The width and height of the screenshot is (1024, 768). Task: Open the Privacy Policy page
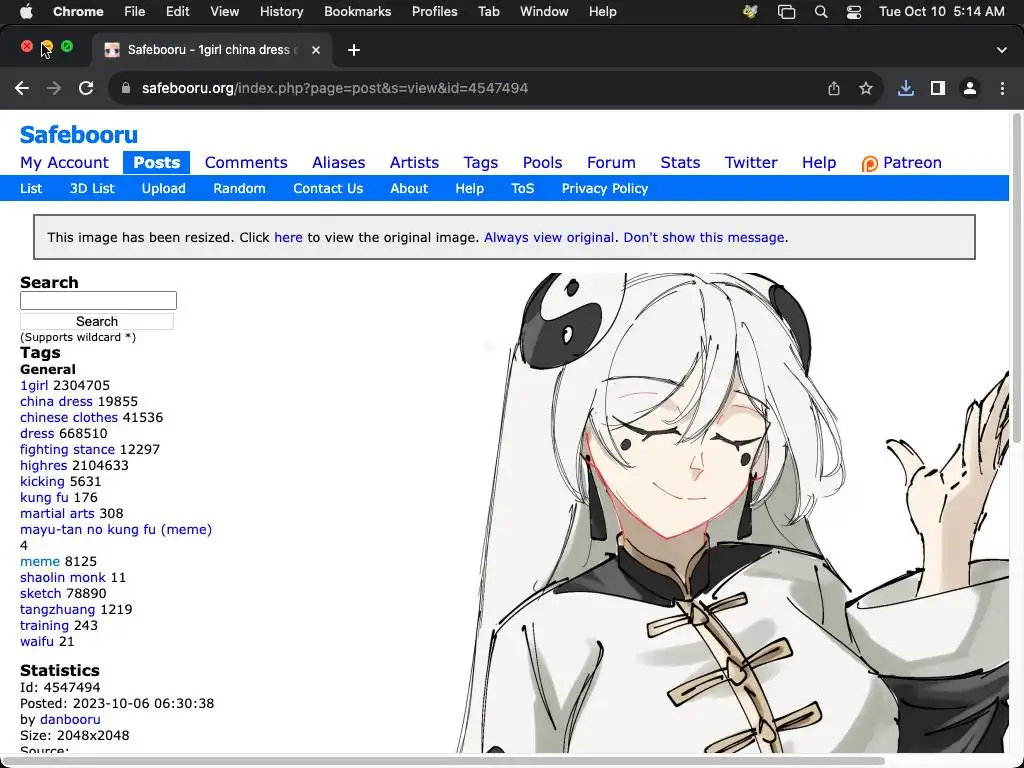605,189
